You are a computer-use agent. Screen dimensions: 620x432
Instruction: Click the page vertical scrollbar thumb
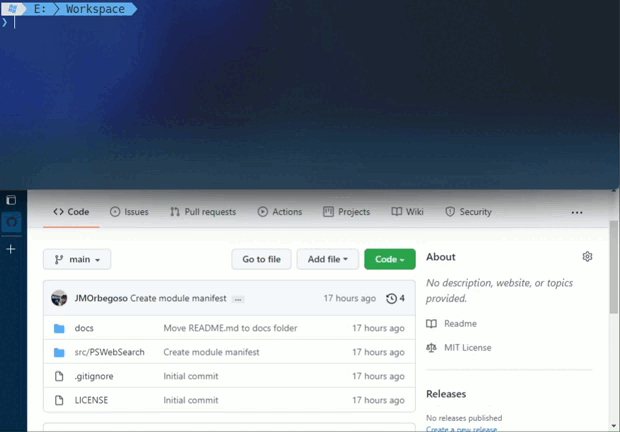(x=613, y=267)
